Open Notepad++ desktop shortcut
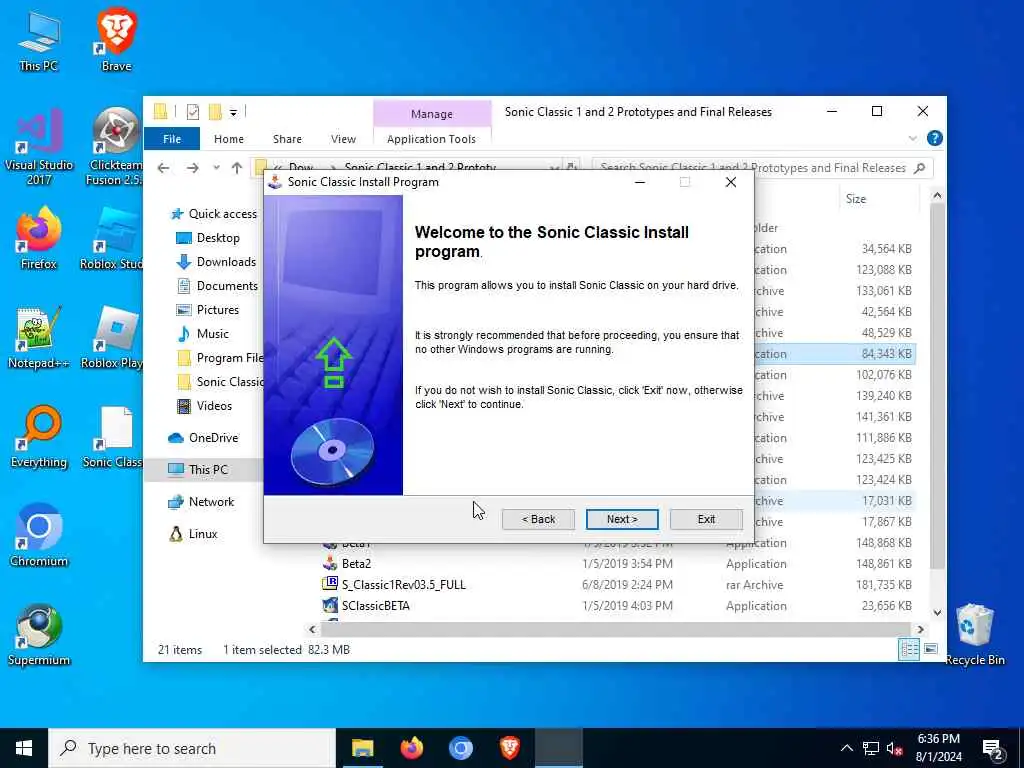Screen dimensions: 1024x768 tap(39, 338)
